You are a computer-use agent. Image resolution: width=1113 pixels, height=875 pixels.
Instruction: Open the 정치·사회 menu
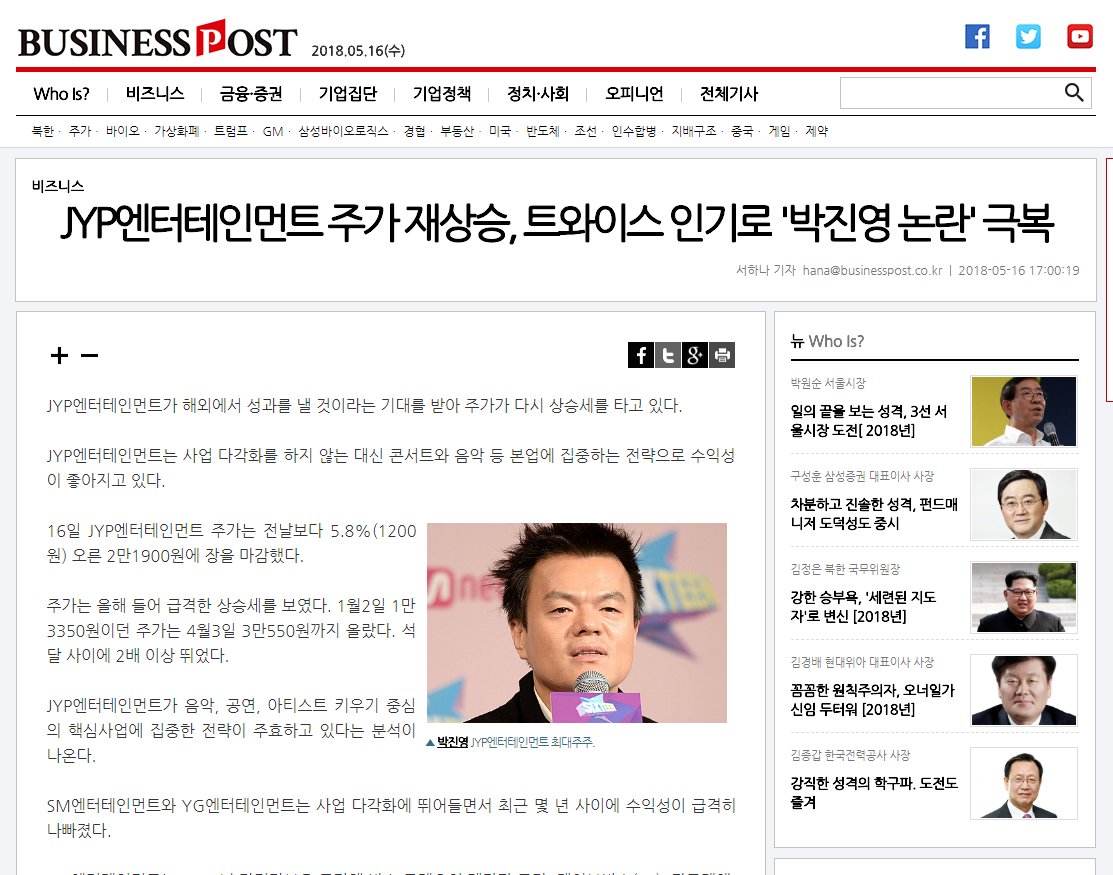pyautogui.click(x=538, y=94)
